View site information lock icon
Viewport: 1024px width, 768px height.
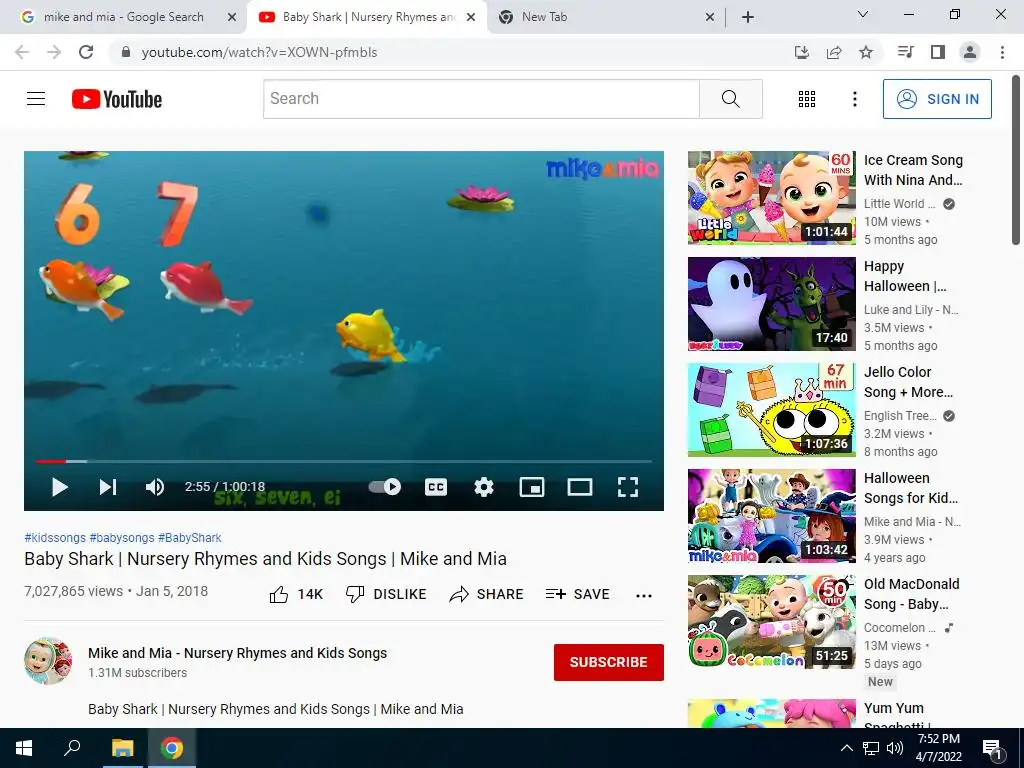point(126,52)
